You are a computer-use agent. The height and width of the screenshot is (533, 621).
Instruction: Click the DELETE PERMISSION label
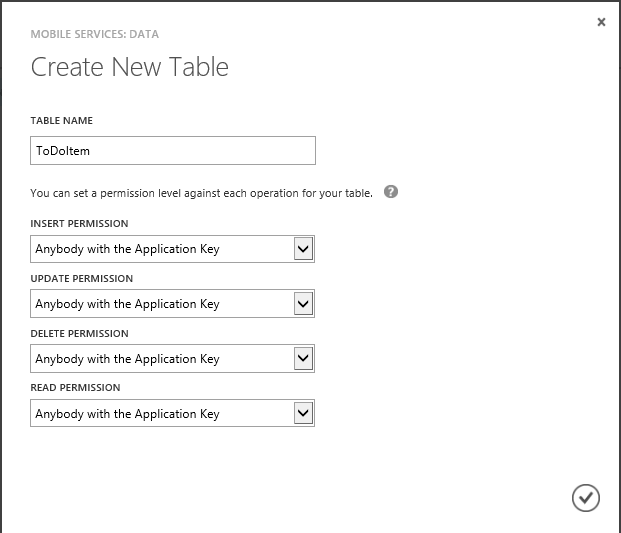click(80, 334)
